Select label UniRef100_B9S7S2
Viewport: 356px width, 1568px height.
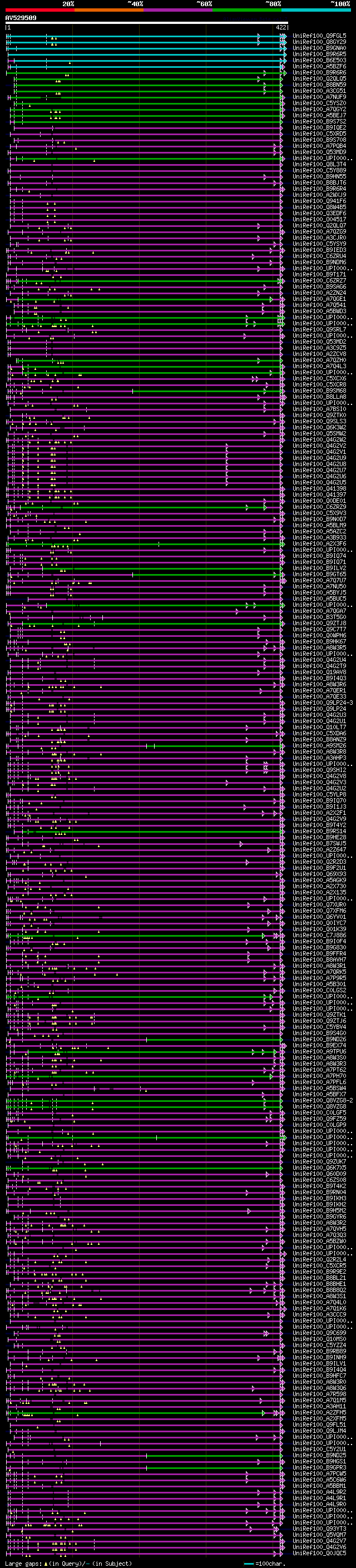tap(319, 121)
